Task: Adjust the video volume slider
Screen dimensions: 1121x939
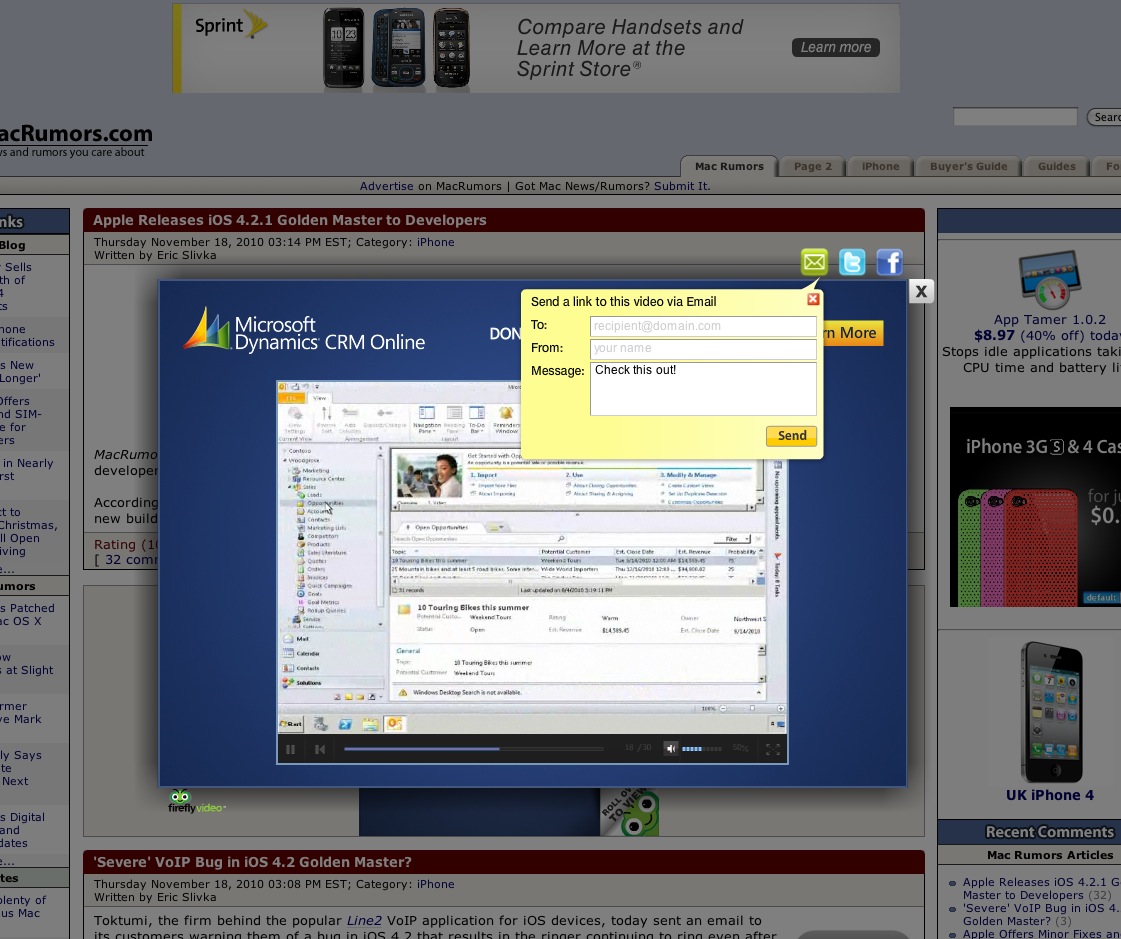Action: pyautogui.click(x=702, y=749)
